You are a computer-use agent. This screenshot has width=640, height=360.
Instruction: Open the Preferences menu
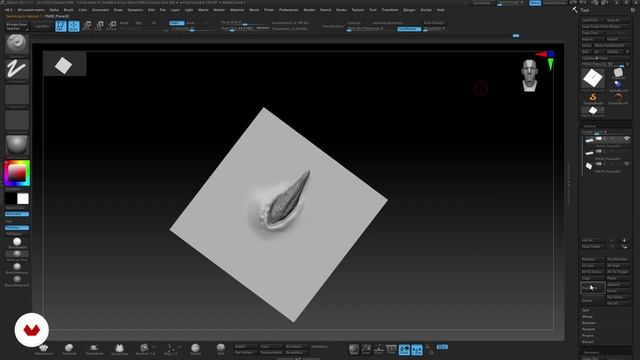(x=288, y=10)
